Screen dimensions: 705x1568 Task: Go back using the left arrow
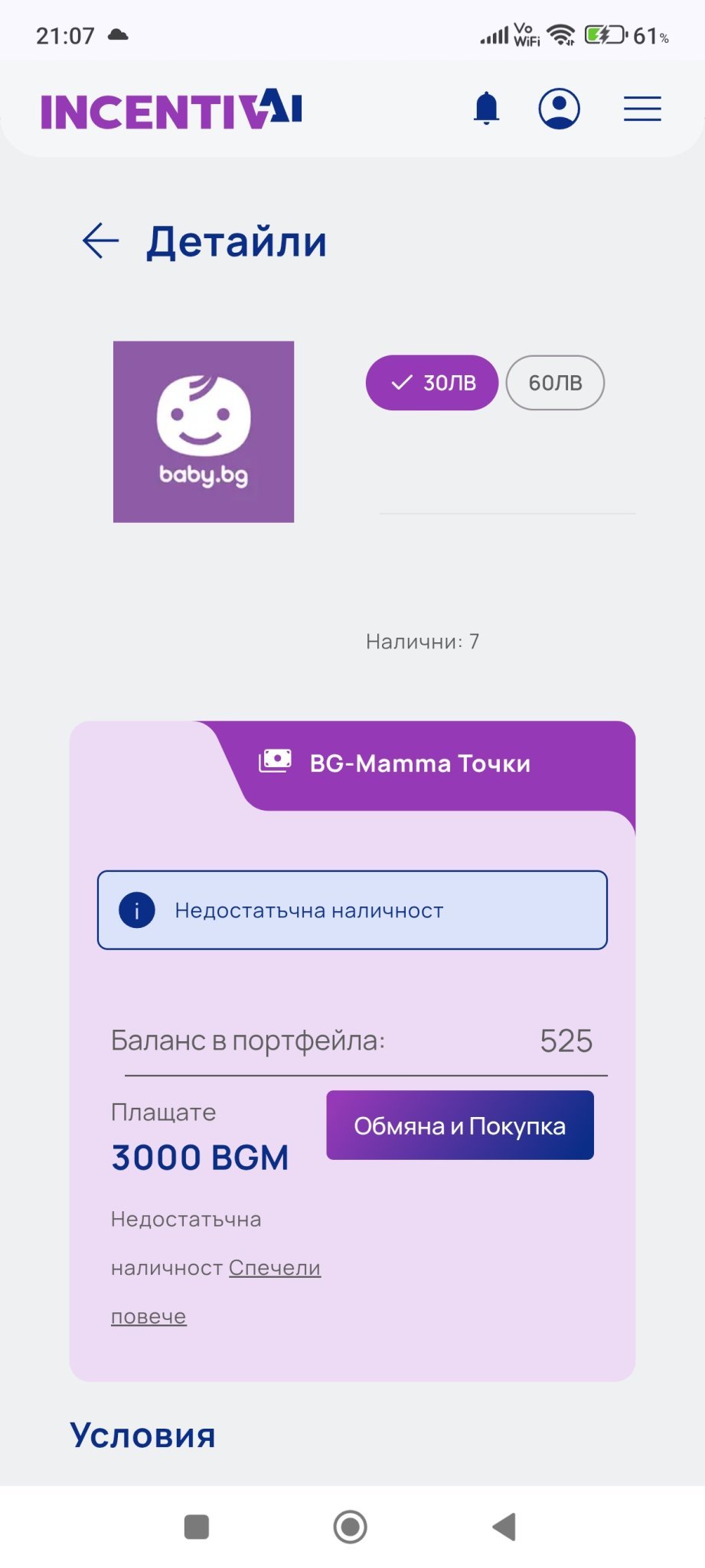coord(100,241)
